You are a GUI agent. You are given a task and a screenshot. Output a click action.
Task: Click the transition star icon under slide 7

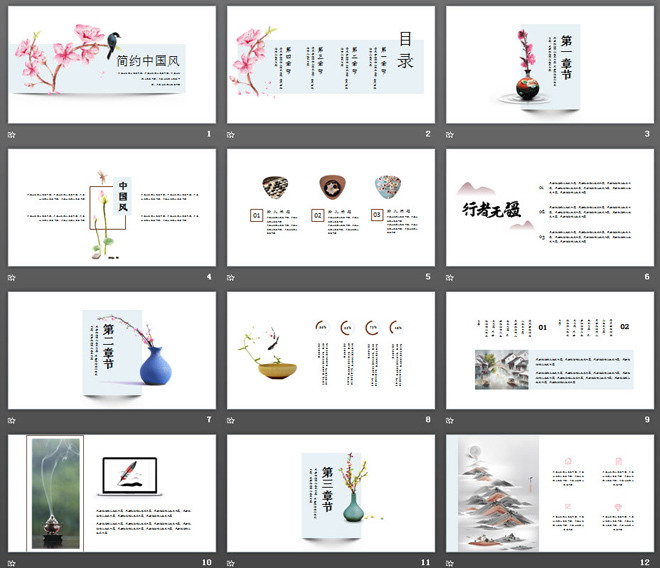tap(12, 420)
